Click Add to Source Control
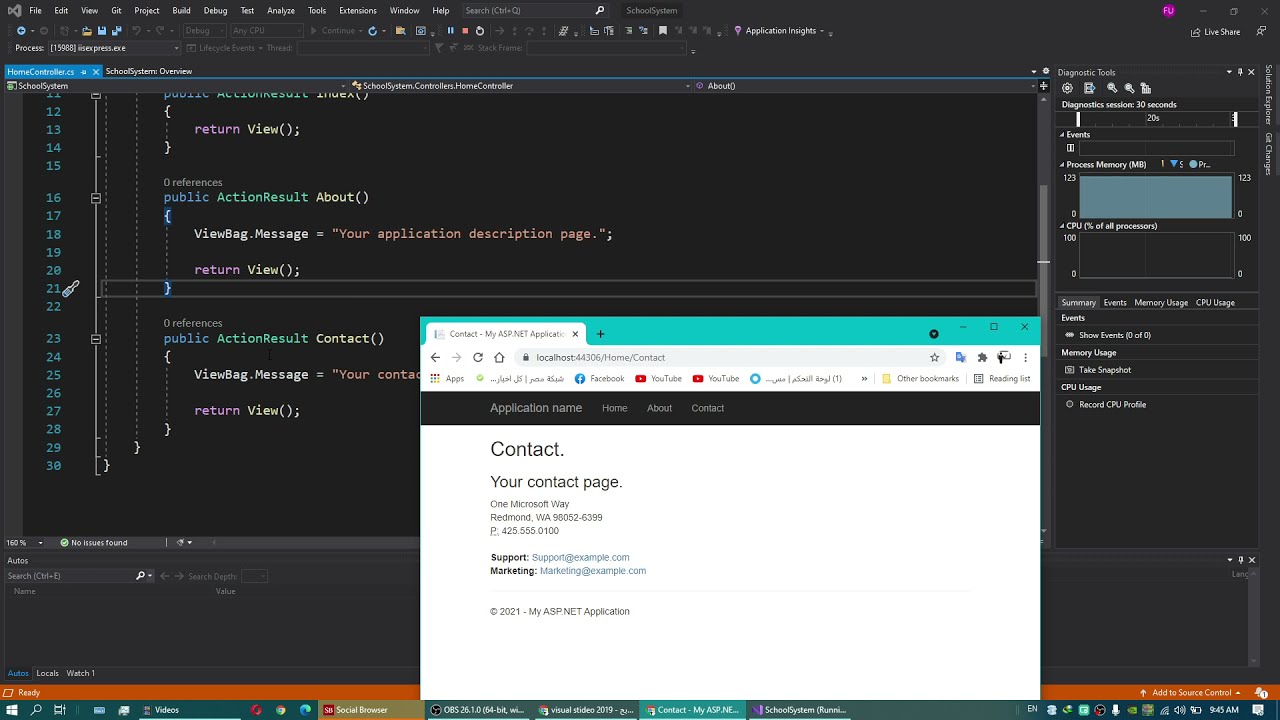Viewport: 1280px width, 720px height. pyautogui.click(x=1190, y=693)
